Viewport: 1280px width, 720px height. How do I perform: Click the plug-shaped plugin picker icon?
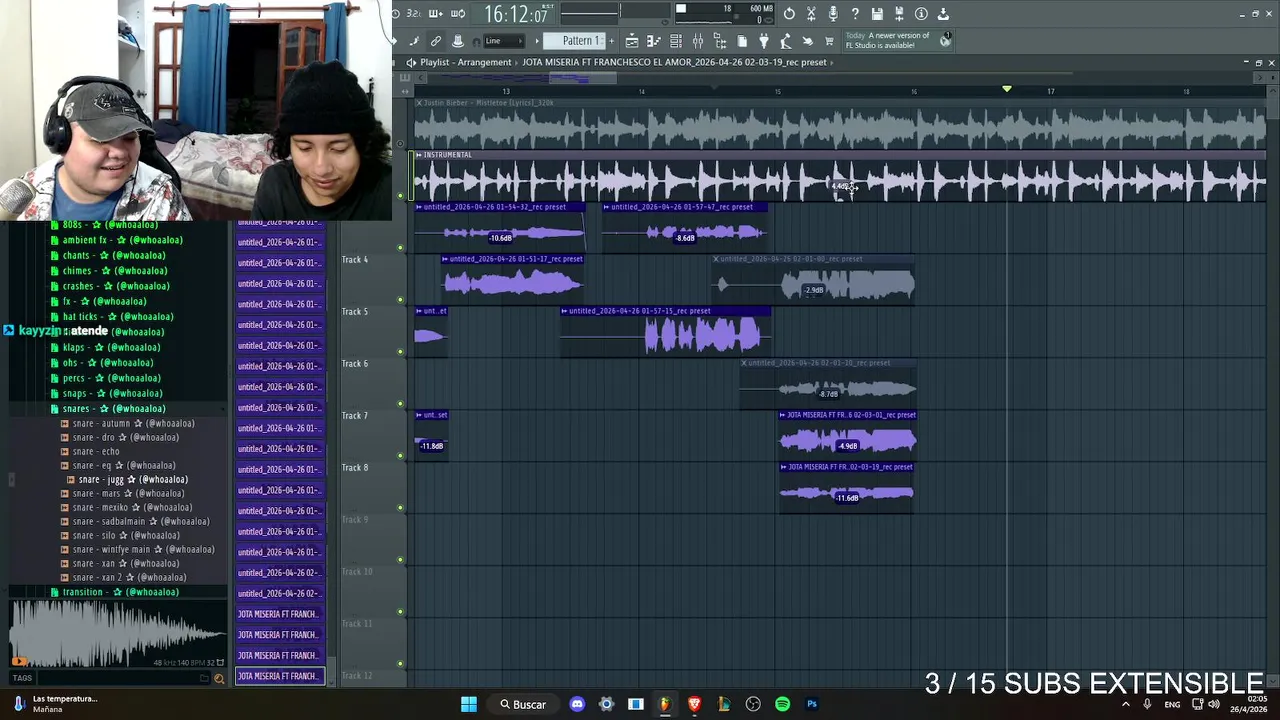tap(764, 41)
